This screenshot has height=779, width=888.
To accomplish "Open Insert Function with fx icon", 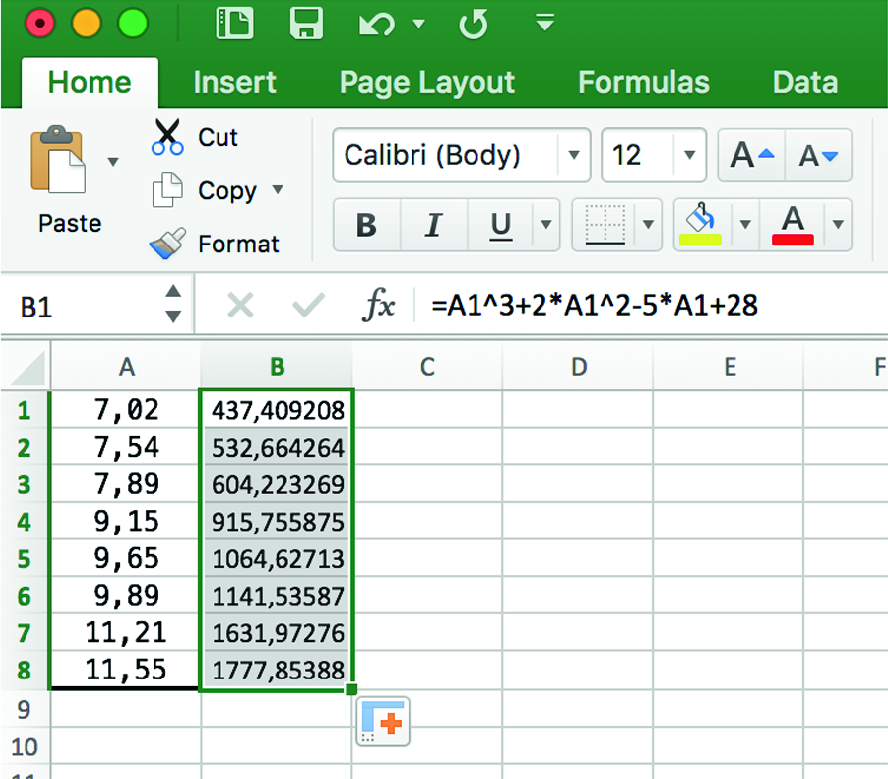I will (x=378, y=305).
